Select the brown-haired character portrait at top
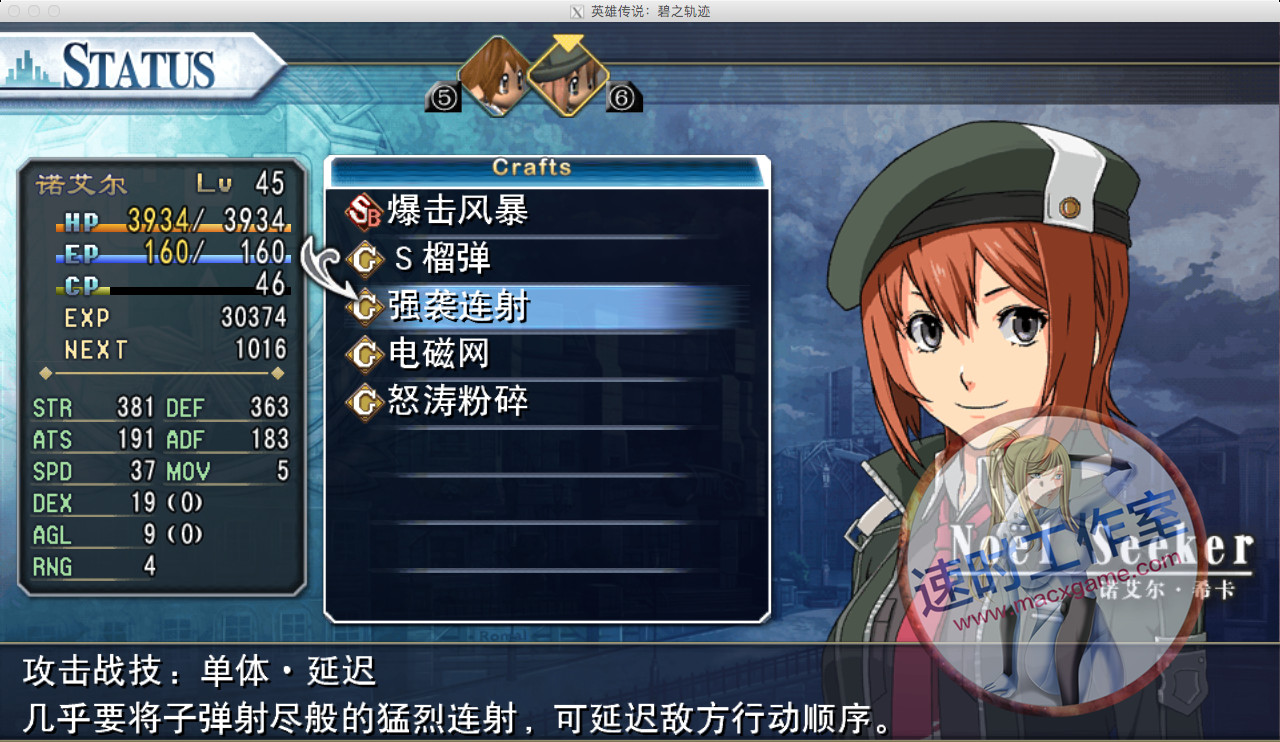 click(494, 76)
